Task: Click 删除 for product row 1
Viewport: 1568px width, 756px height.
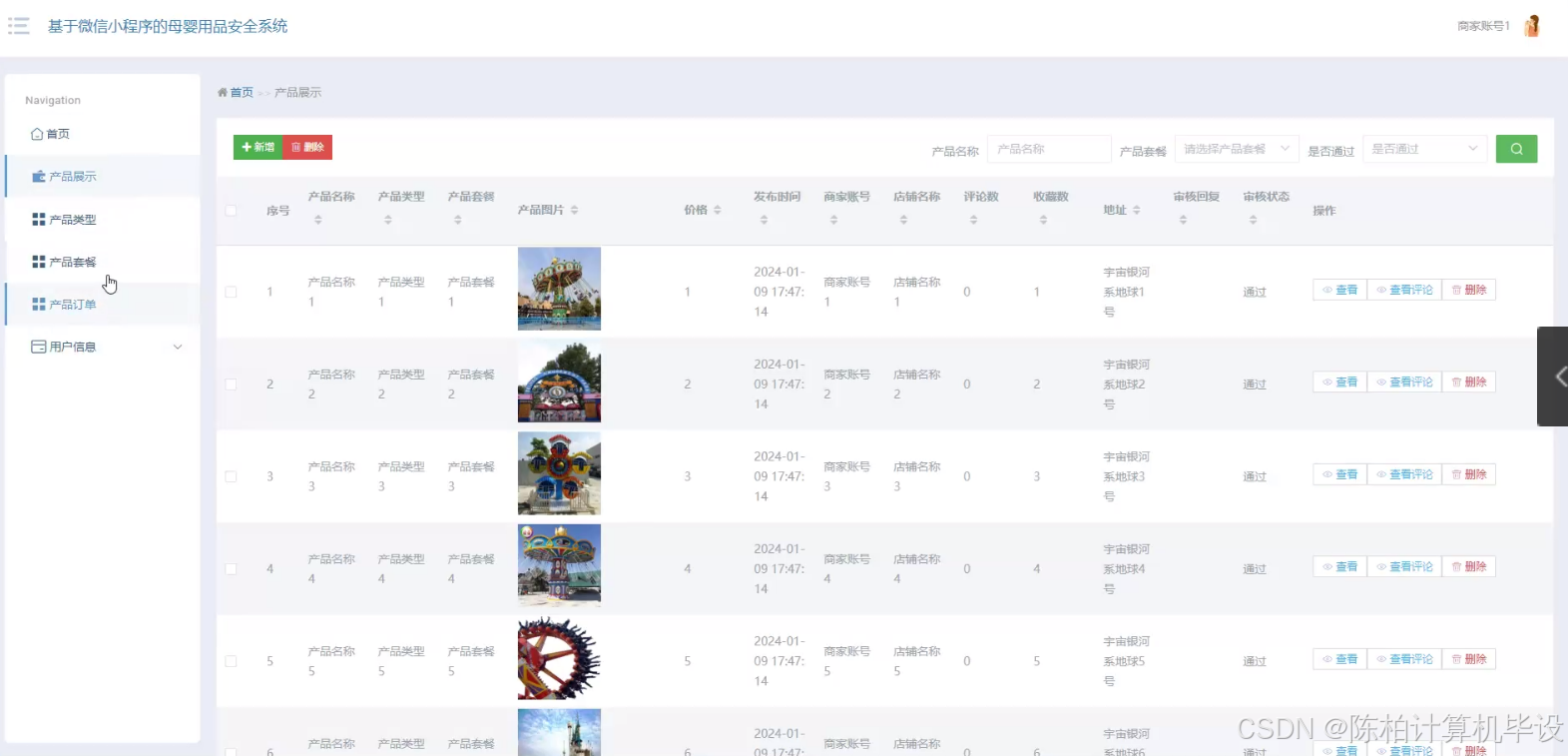Action: 1469,290
